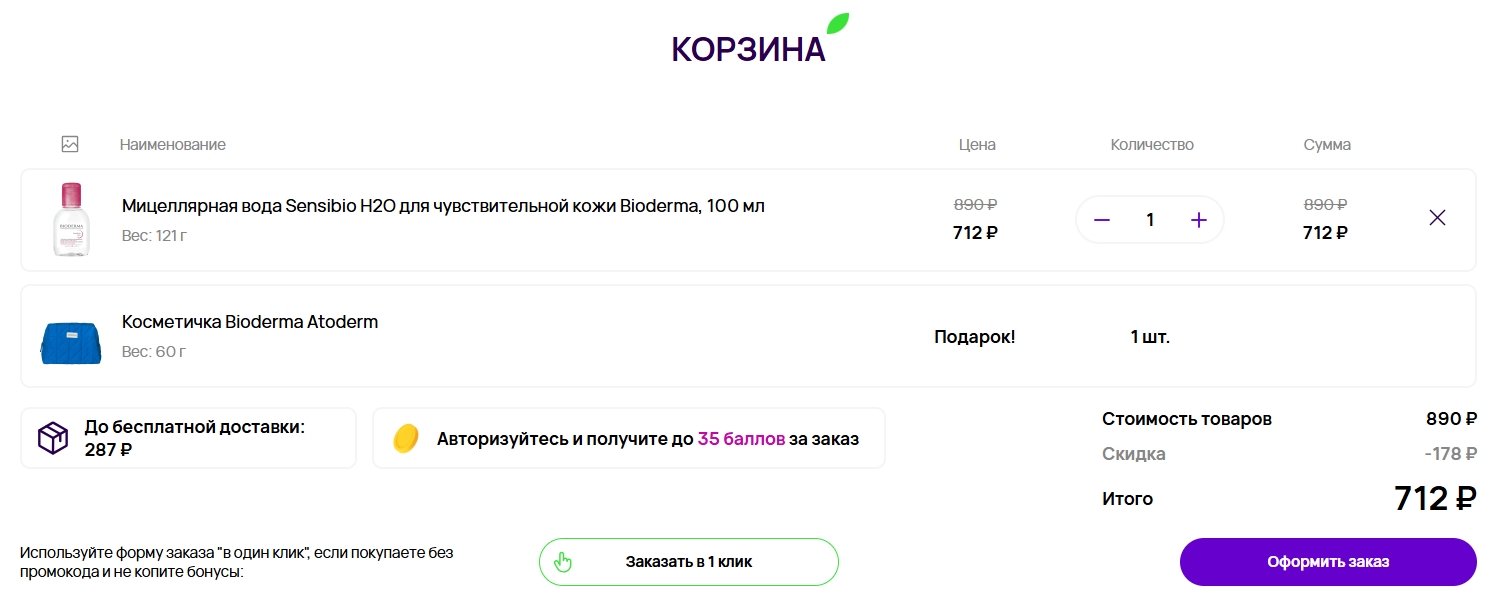The height and width of the screenshot is (613, 1494).
Task: Click the image column header icon
Action: point(70,144)
